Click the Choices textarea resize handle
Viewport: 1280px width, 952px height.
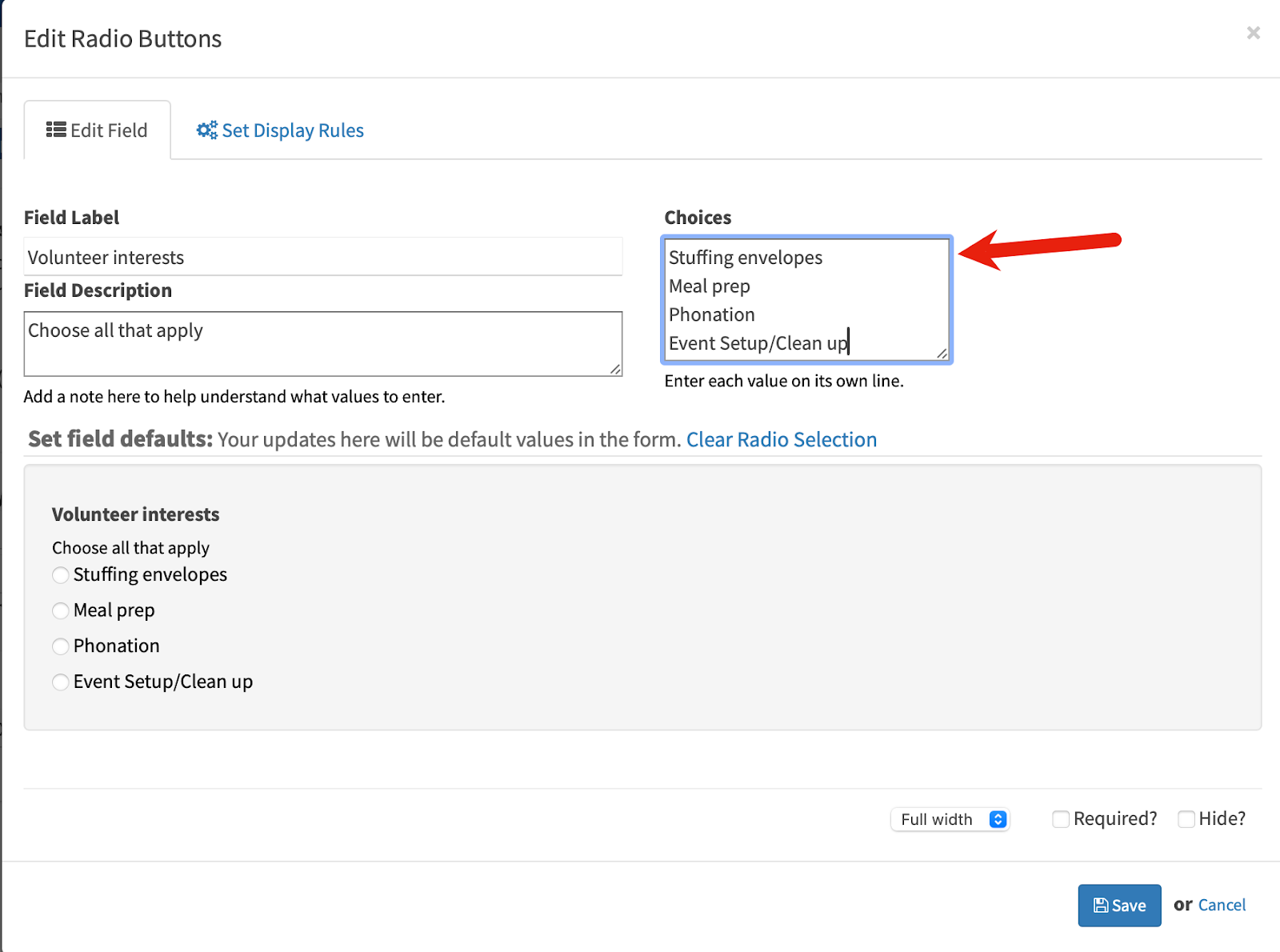pyautogui.click(x=942, y=353)
